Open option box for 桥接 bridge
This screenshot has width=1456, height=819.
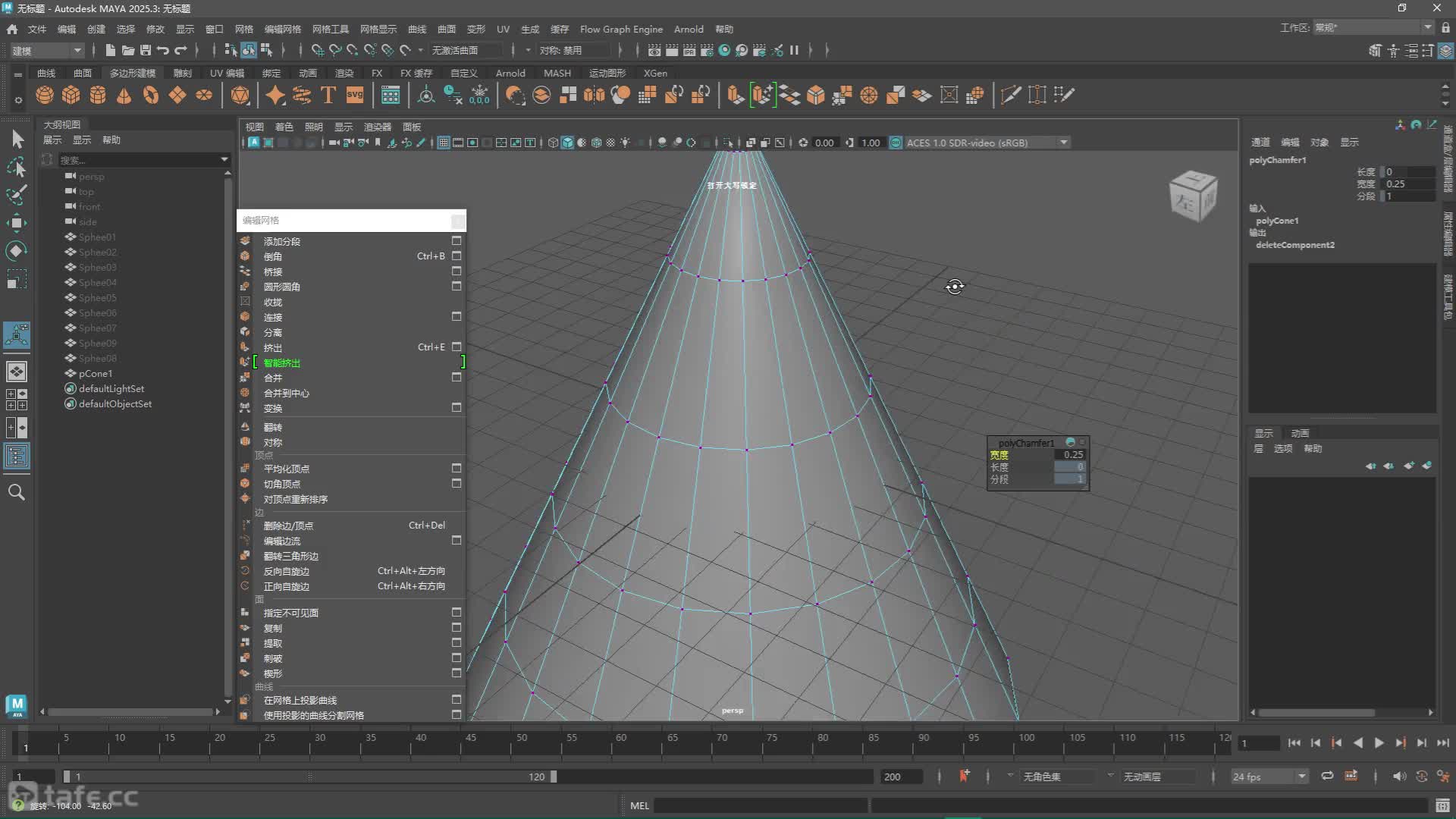(457, 271)
